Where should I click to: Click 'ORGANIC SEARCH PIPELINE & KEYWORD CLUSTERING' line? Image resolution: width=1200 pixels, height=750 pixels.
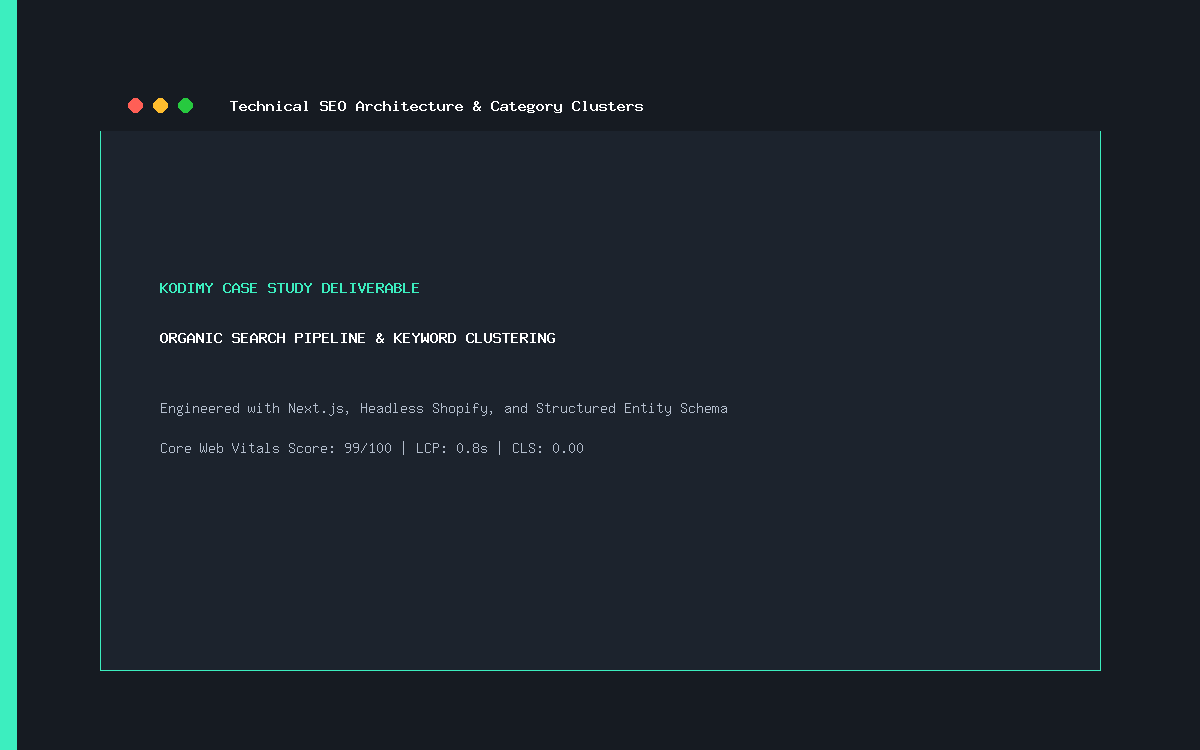coord(358,338)
